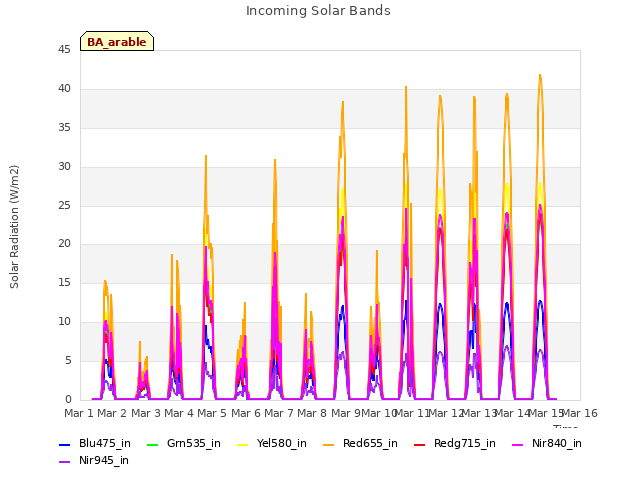Click the 15 y-axis tick label
This screenshot has width=640, height=480.
coord(64,283)
